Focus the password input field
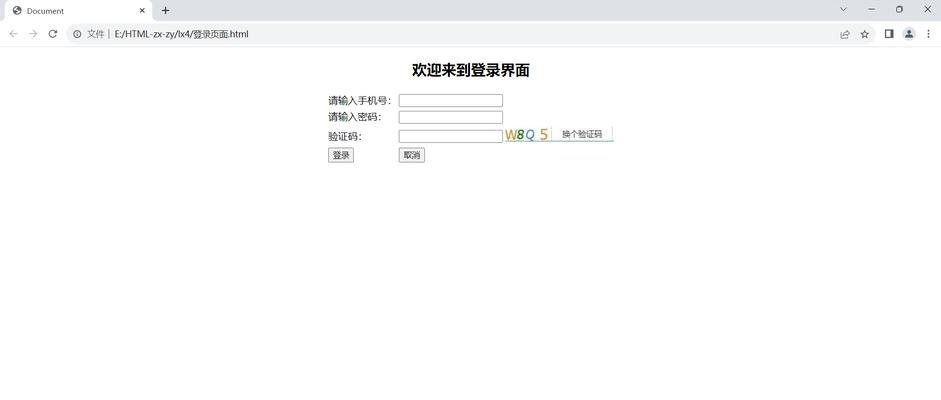The width and height of the screenshot is (941, 400). [x=451, y=118]
